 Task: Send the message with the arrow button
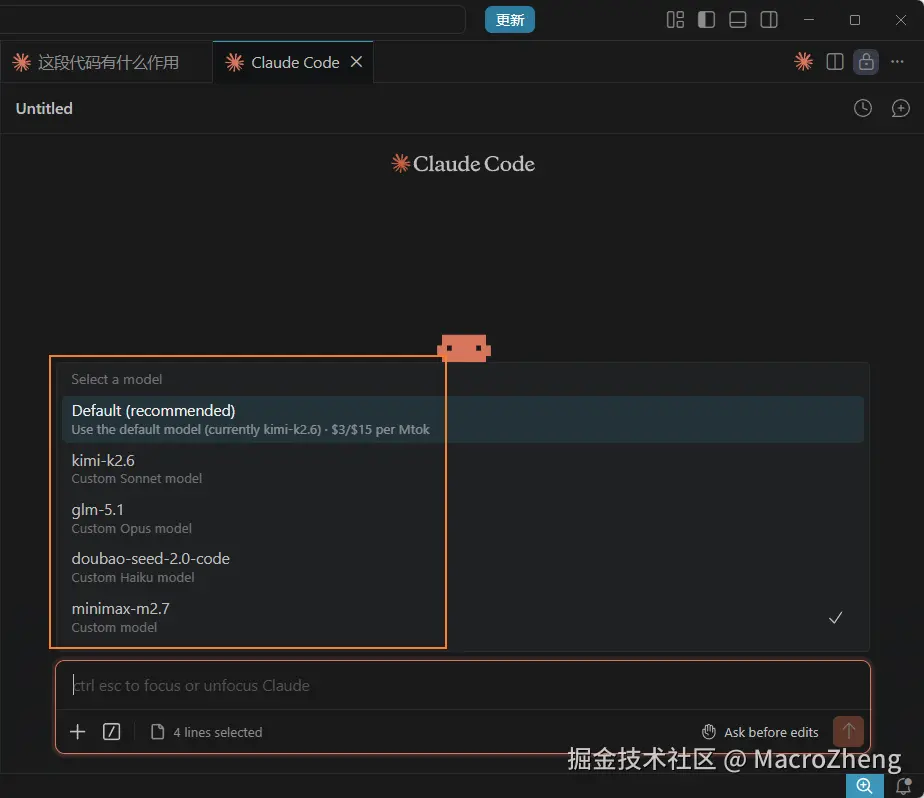[x=849, y=731]
